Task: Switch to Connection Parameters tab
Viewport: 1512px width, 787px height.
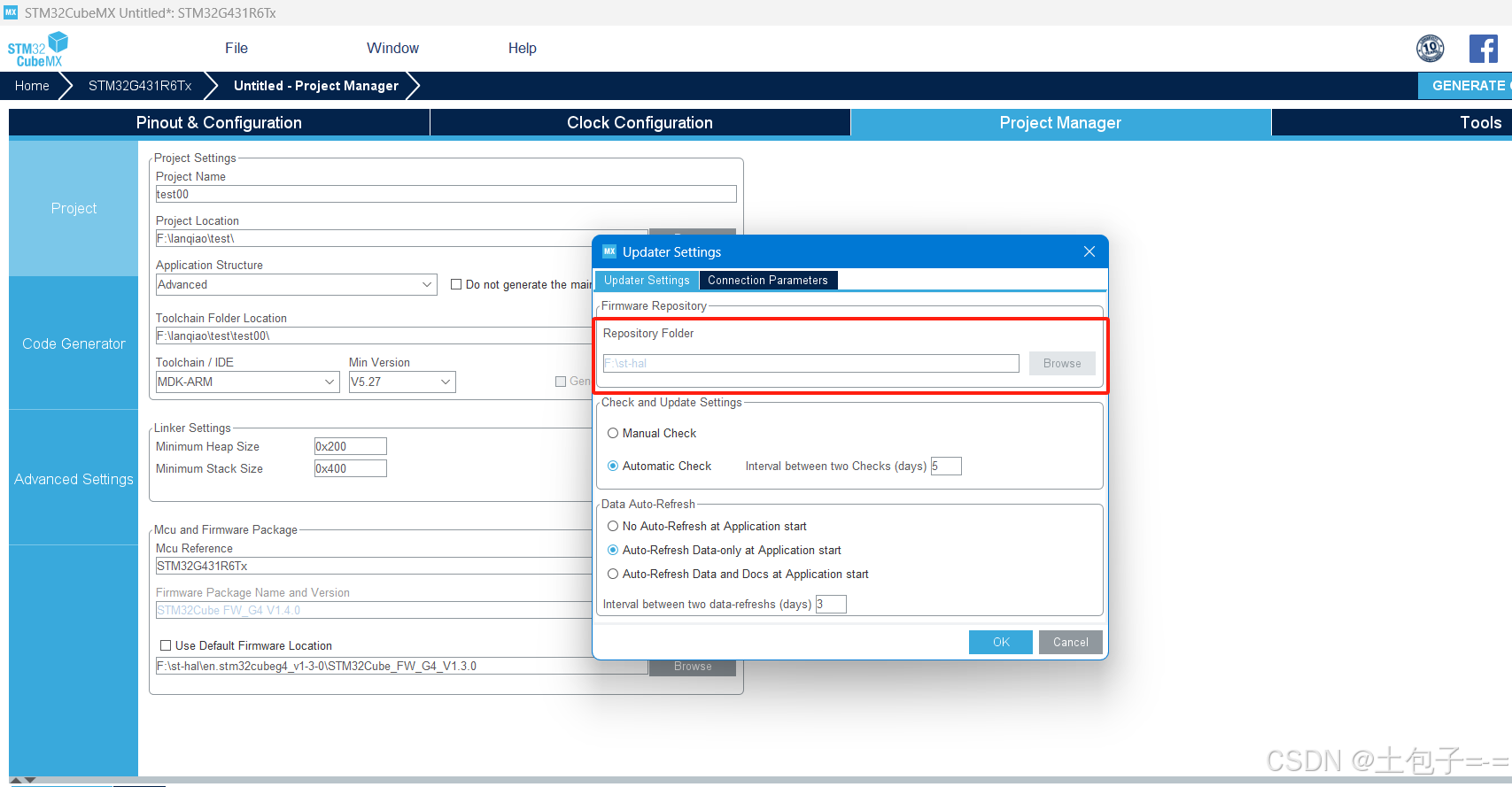Action: point(767,280)
